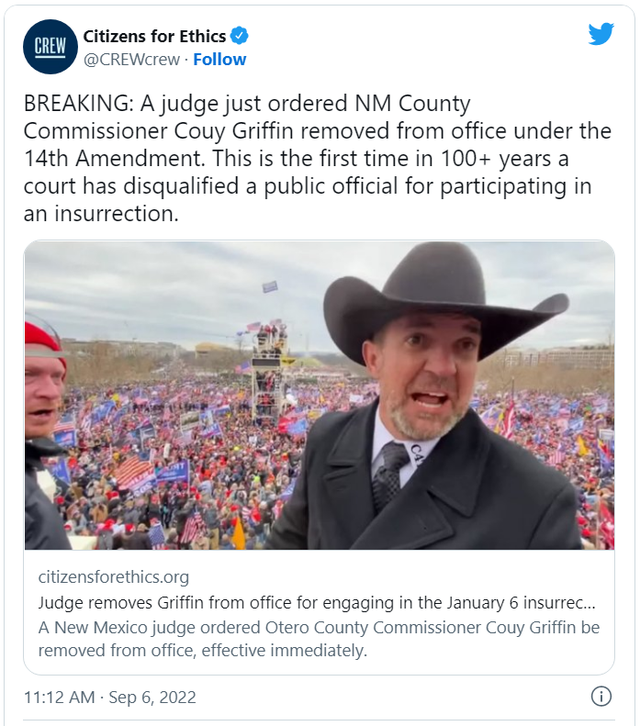This screenshot has width=640, height=726.
Task: Open the CREW profile avatar
Action: (50, 46)
